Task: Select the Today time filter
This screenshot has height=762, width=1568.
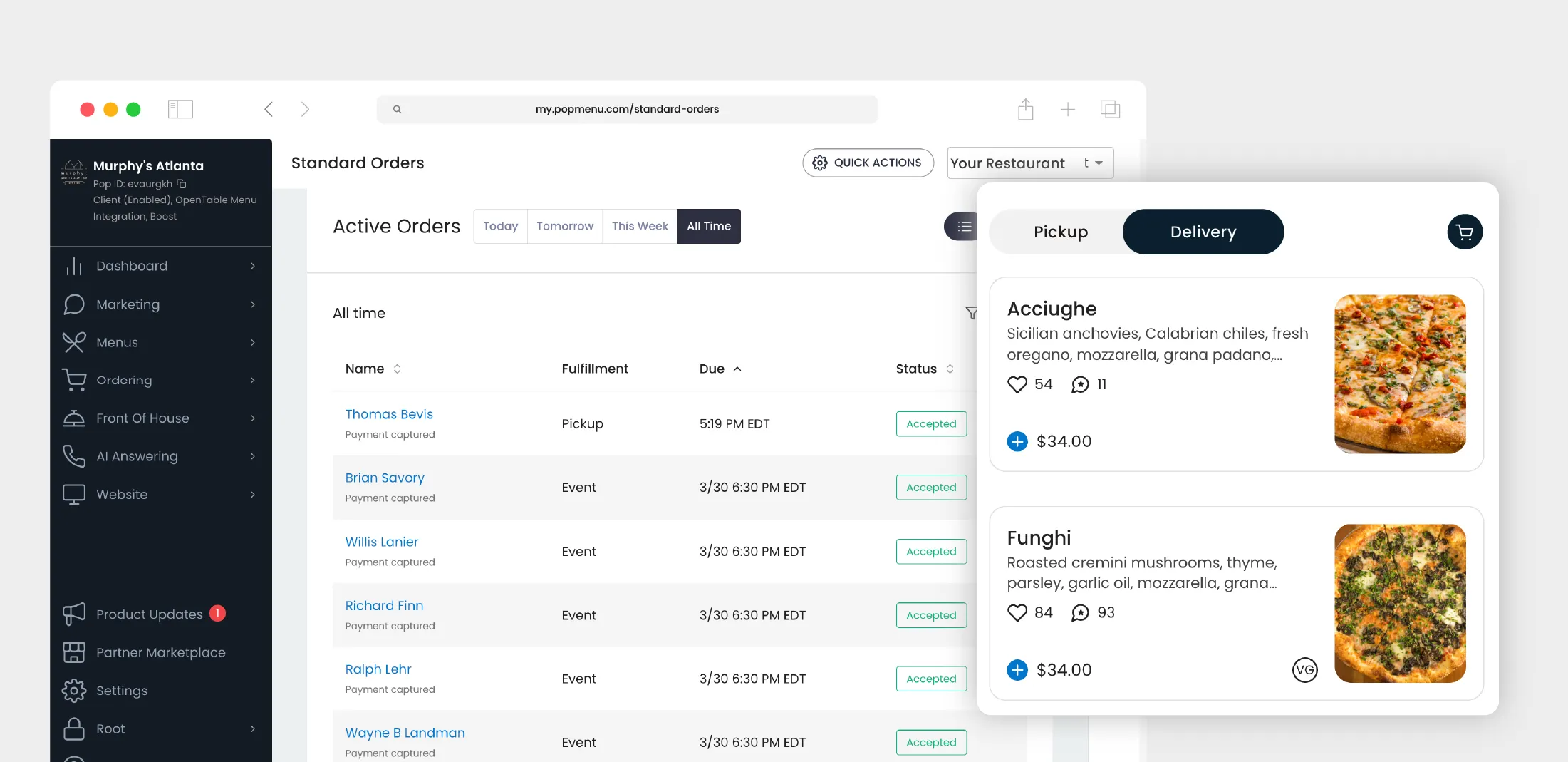Action: coord(500,226)
